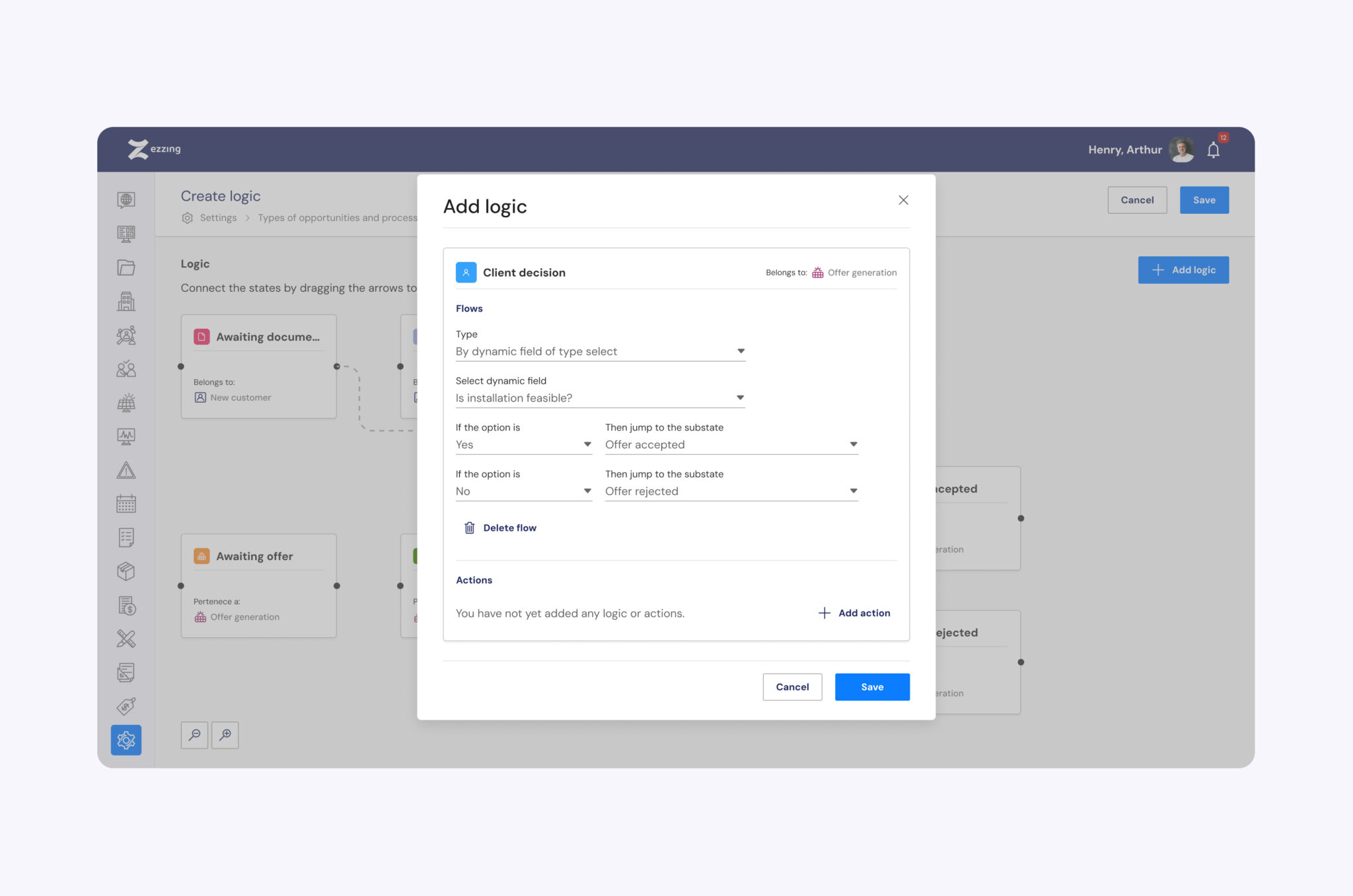1353x896 pixels.
Task: Click the settings gear in sidebar
Action: (x=126, y=740)
